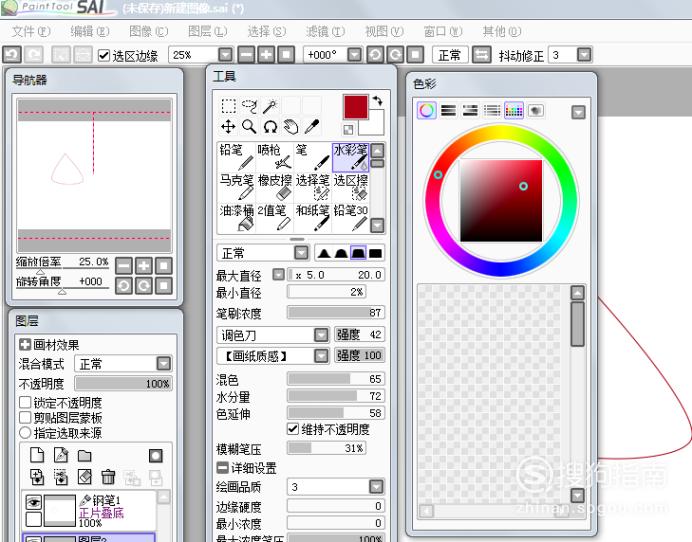Delete layer with the trash can icon
692x542 pixels.
(108, 477)
